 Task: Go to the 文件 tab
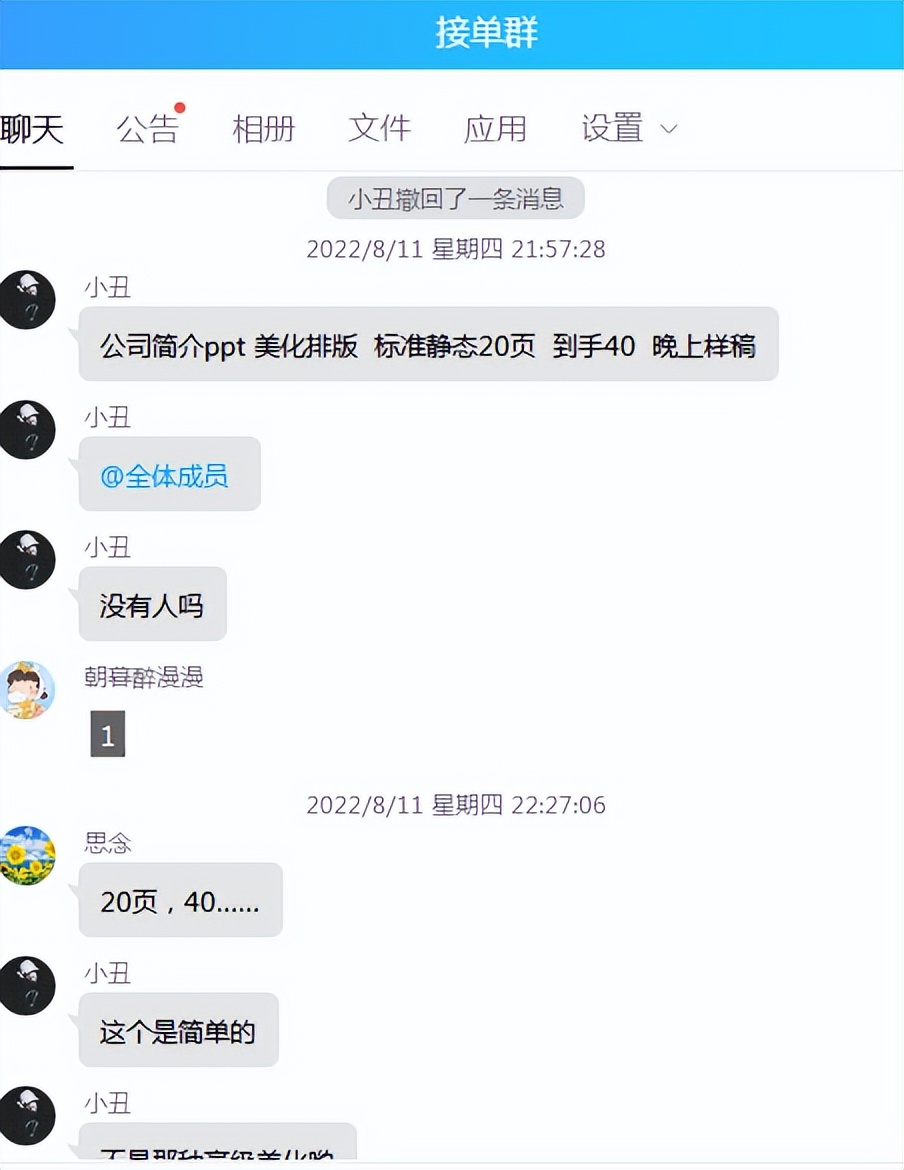tap(379, 128)
